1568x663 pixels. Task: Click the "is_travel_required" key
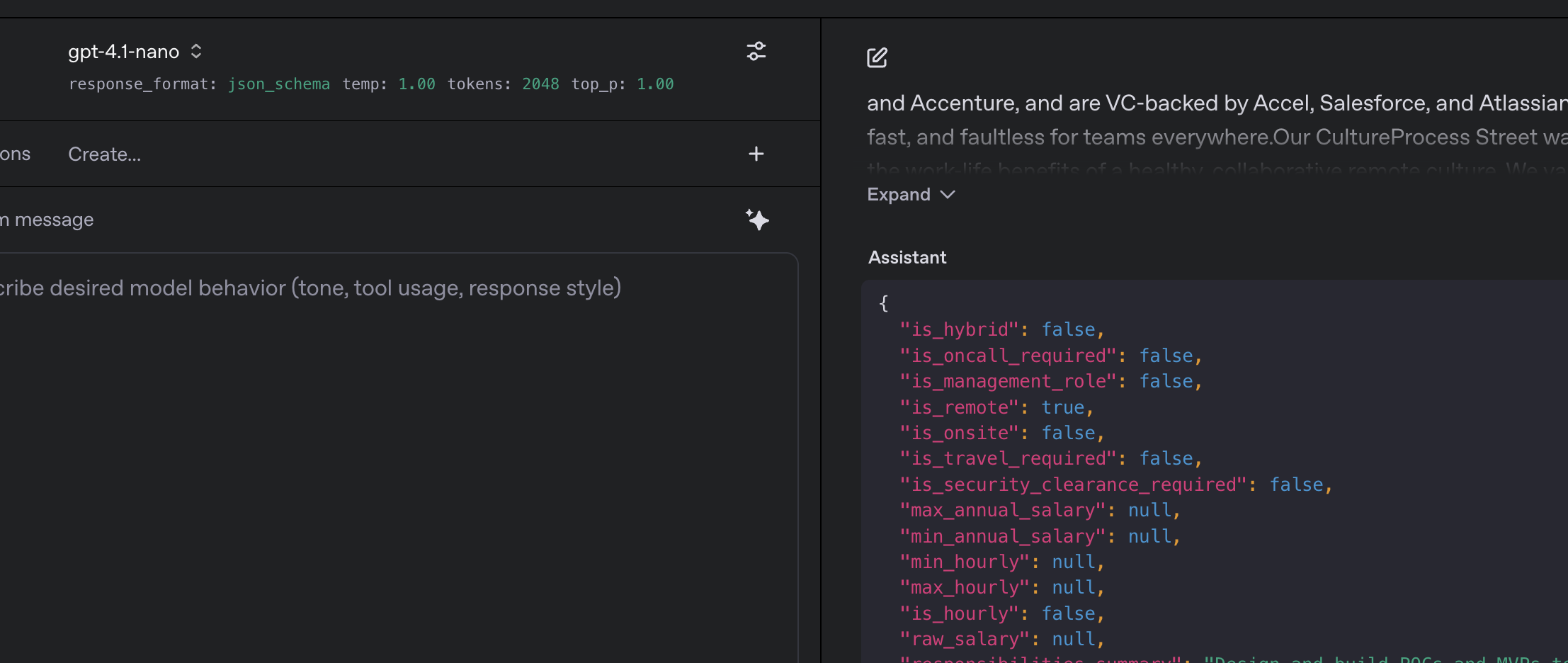[1008, 459]
